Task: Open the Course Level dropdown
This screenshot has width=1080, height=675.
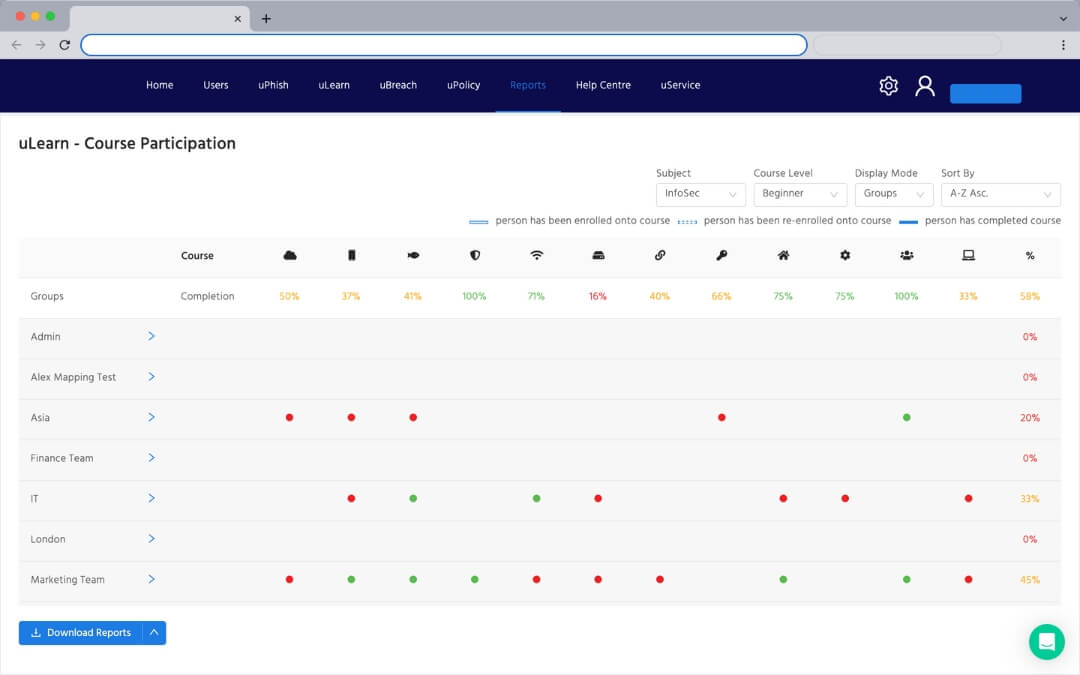Action: pos(800,194)
